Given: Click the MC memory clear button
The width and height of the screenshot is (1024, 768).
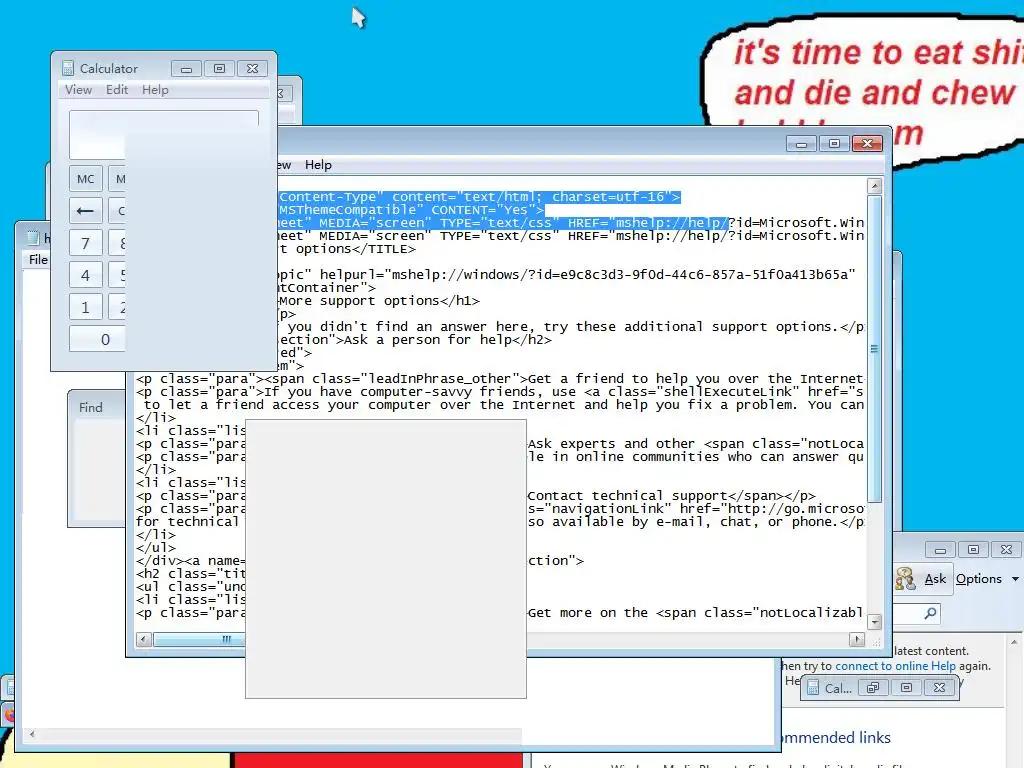Looking at the screenshot, I should 86,179.
